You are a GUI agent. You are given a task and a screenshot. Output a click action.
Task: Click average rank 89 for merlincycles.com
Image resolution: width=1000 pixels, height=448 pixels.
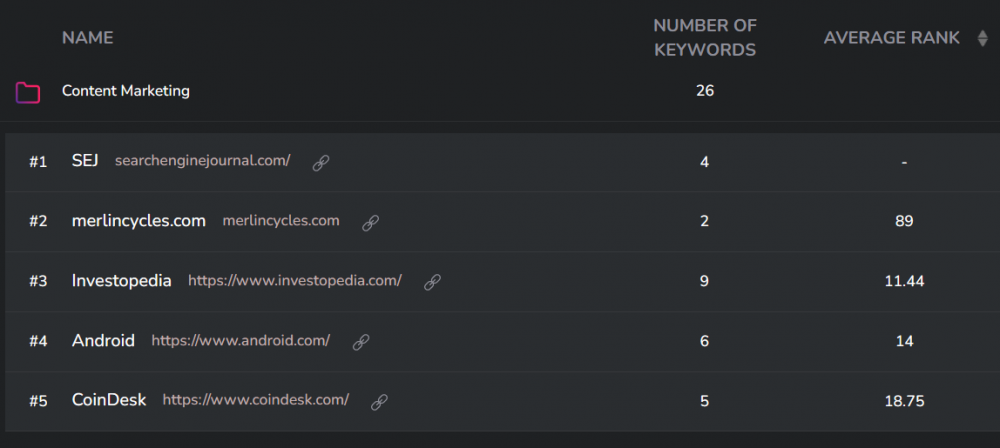click(904, 221)
